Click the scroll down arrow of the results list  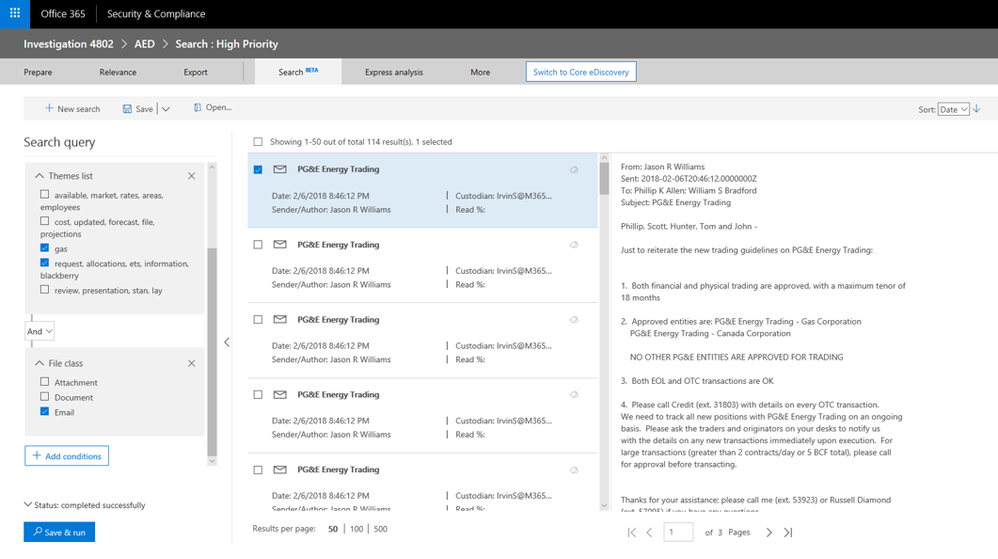[x=604, y=506]
